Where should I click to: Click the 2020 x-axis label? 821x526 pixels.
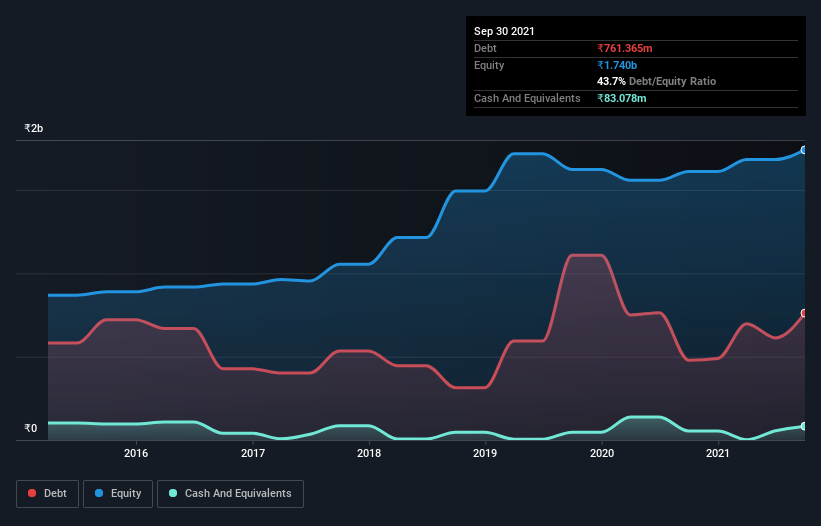[602, 453]
